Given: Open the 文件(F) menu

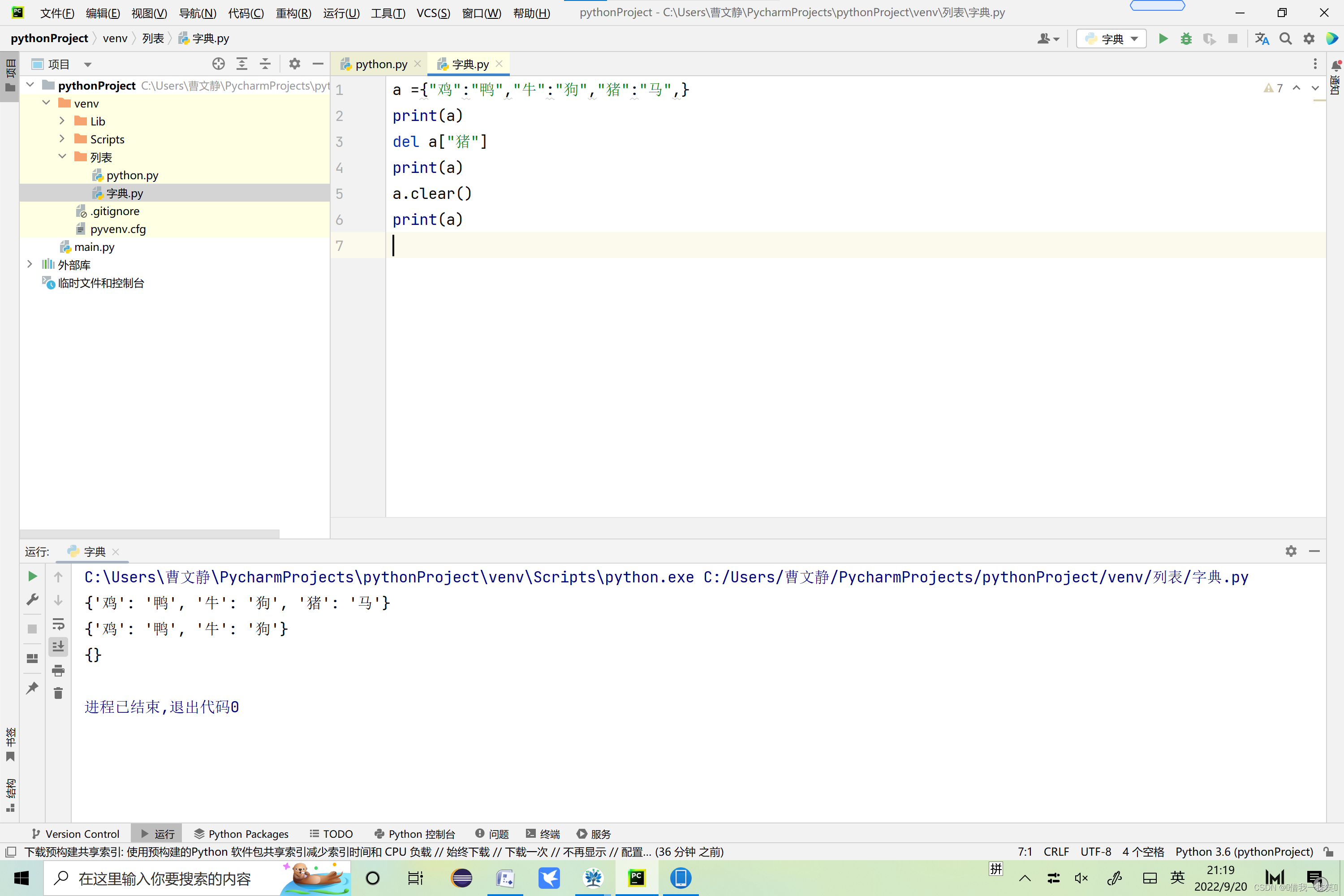Looking at the screenshot, I should (57, 13).
